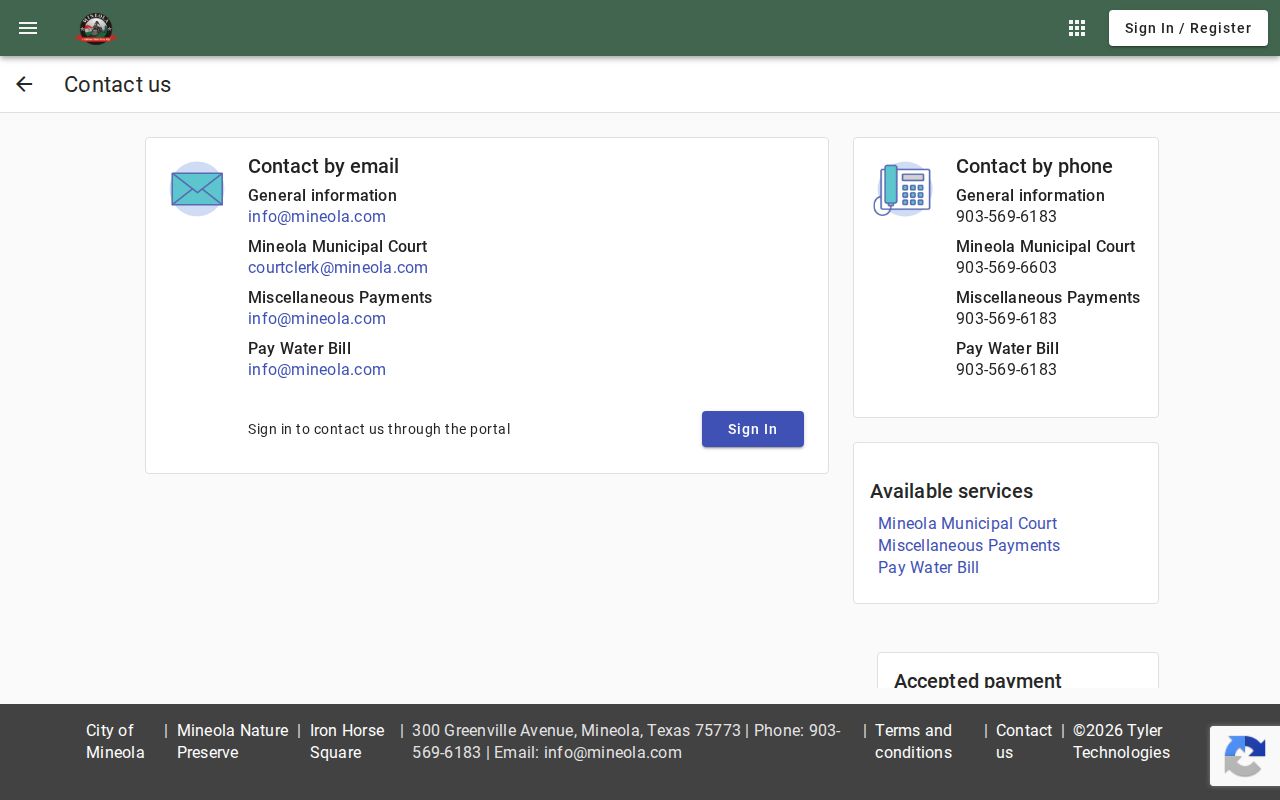Click Miscellaneous Payments info@mineola.com email link
This screenshot has width=1280, height=800.
[317, 319]
